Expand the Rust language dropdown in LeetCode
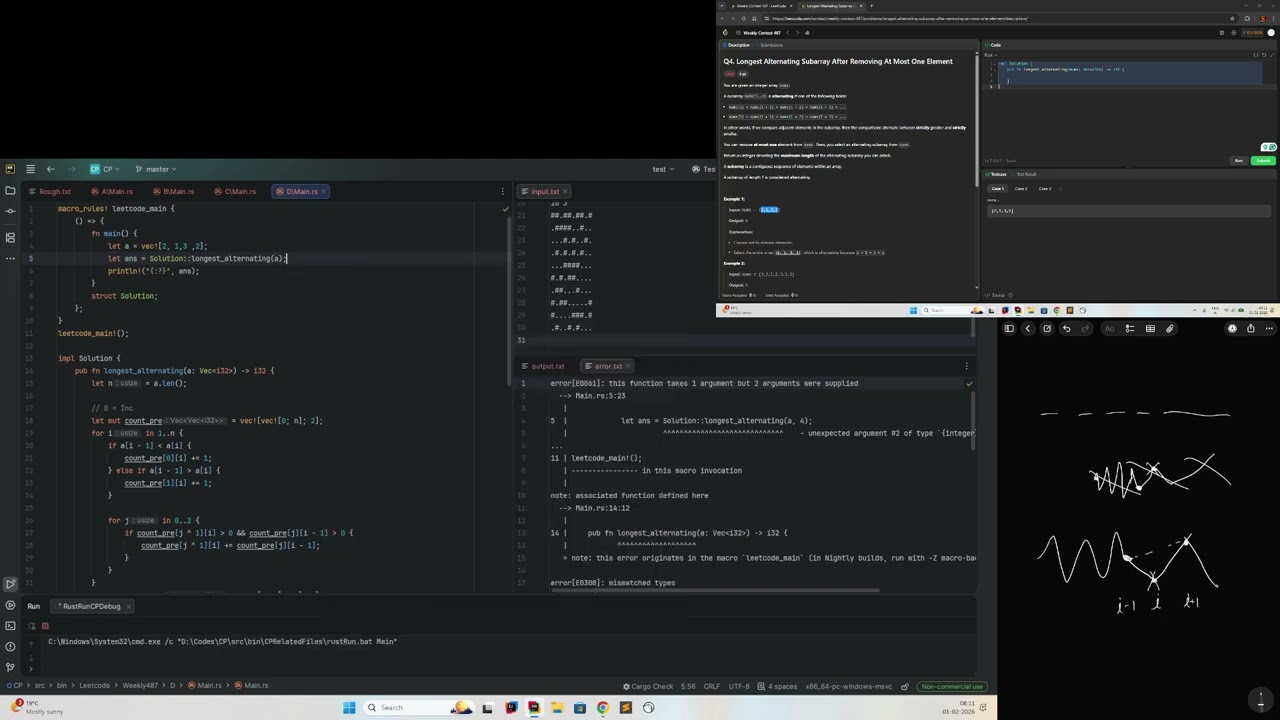Viewport: 1280px width, 720px height. 990,54
